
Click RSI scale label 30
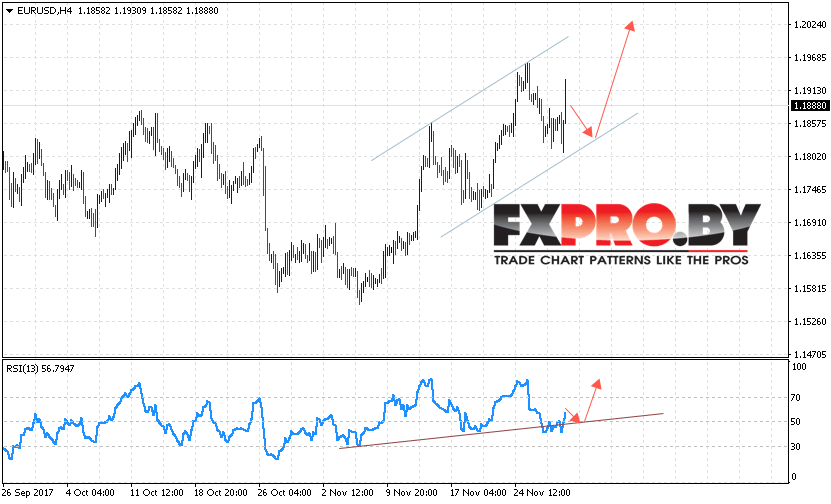(x=795, y=447)
